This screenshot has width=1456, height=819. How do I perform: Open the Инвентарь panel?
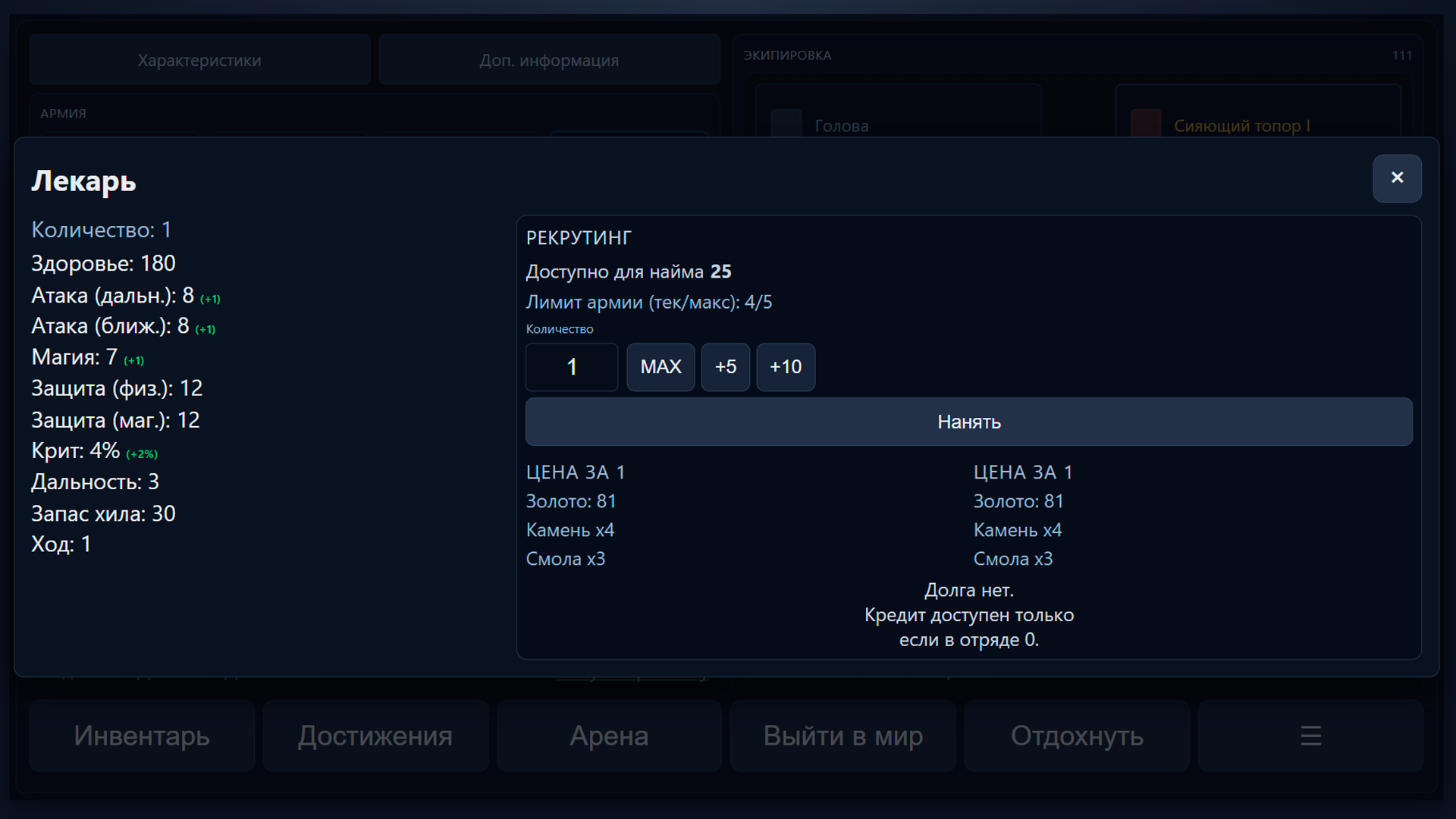click(141, 736)
